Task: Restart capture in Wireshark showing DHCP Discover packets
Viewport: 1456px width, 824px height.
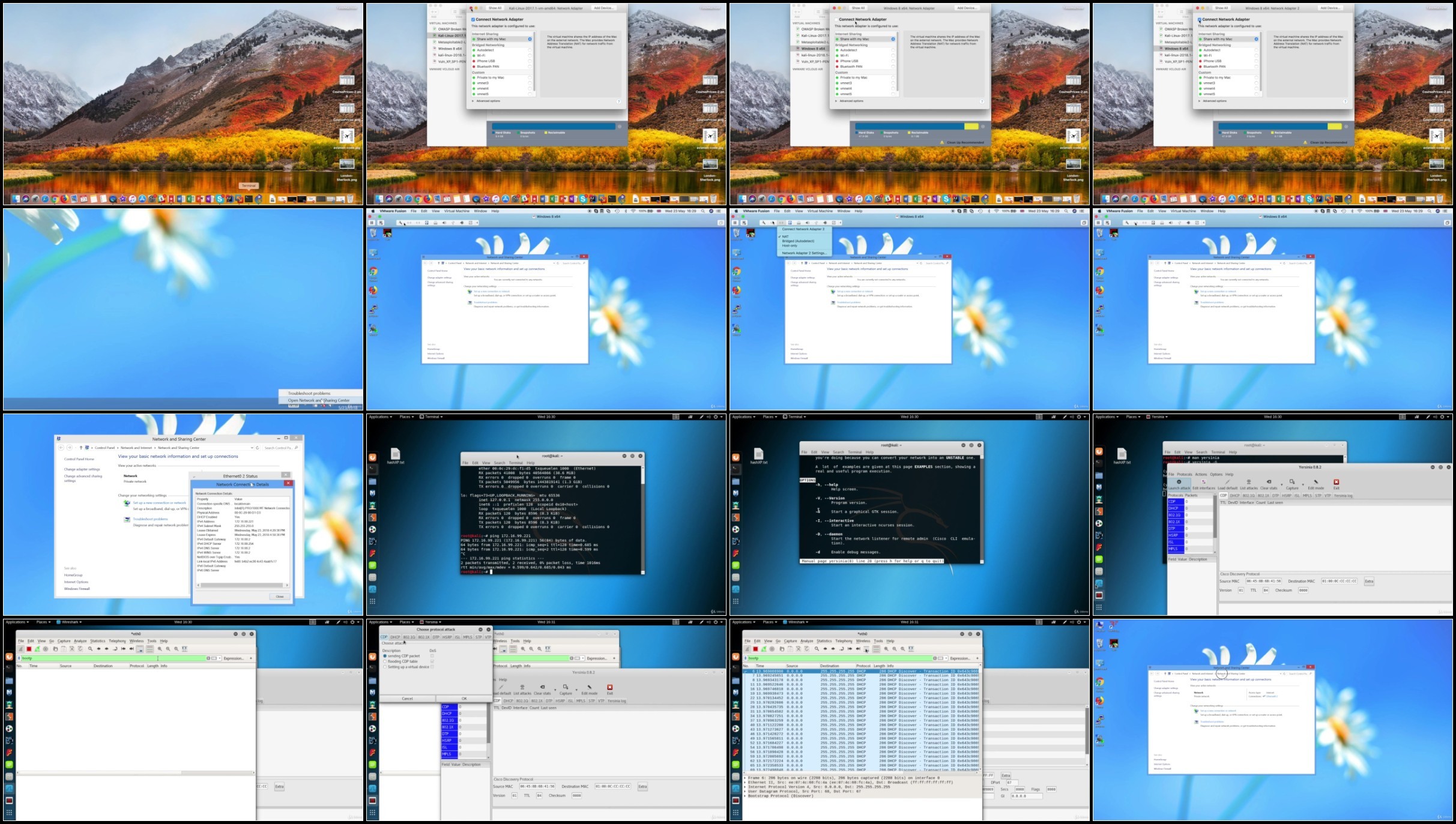Action: 764,649
